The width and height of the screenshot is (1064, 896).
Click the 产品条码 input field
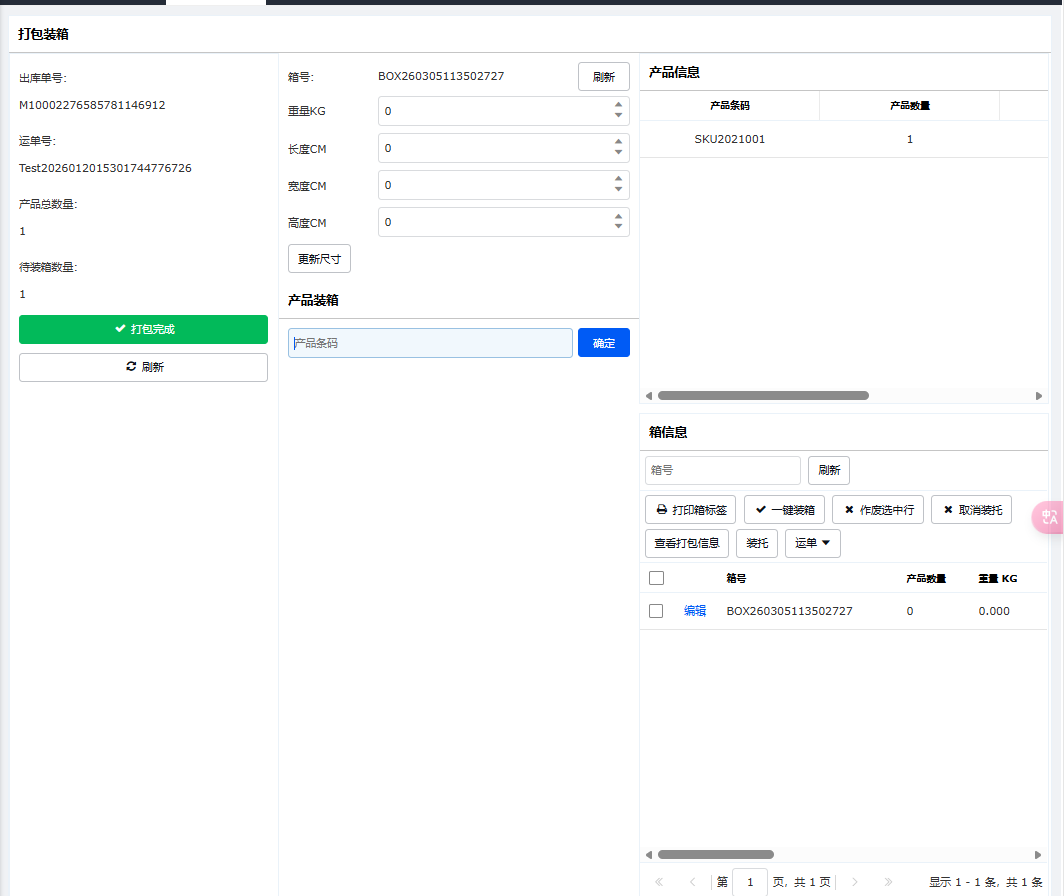click(430, 343)
